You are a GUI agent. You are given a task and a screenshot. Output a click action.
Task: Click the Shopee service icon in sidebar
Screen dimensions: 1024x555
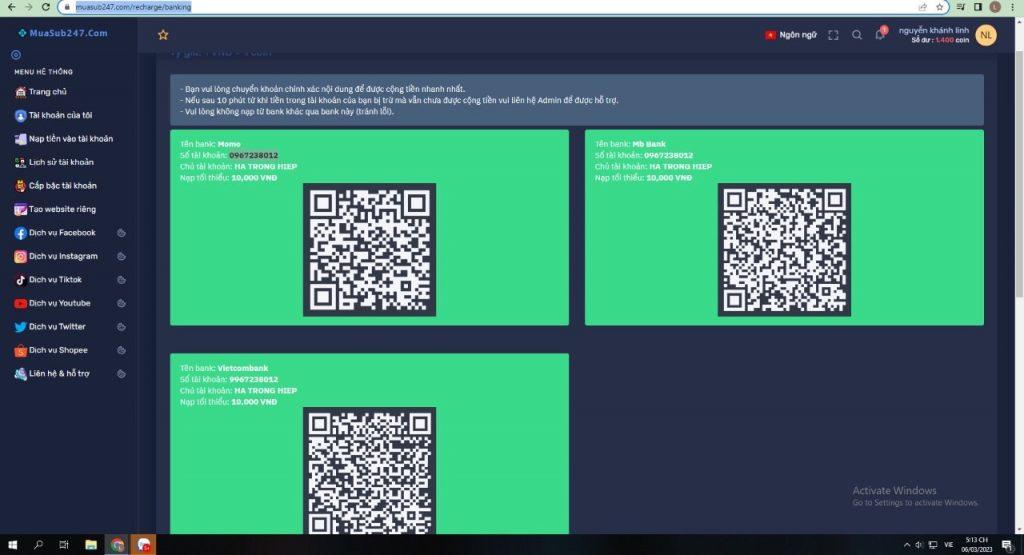[20, 351]
